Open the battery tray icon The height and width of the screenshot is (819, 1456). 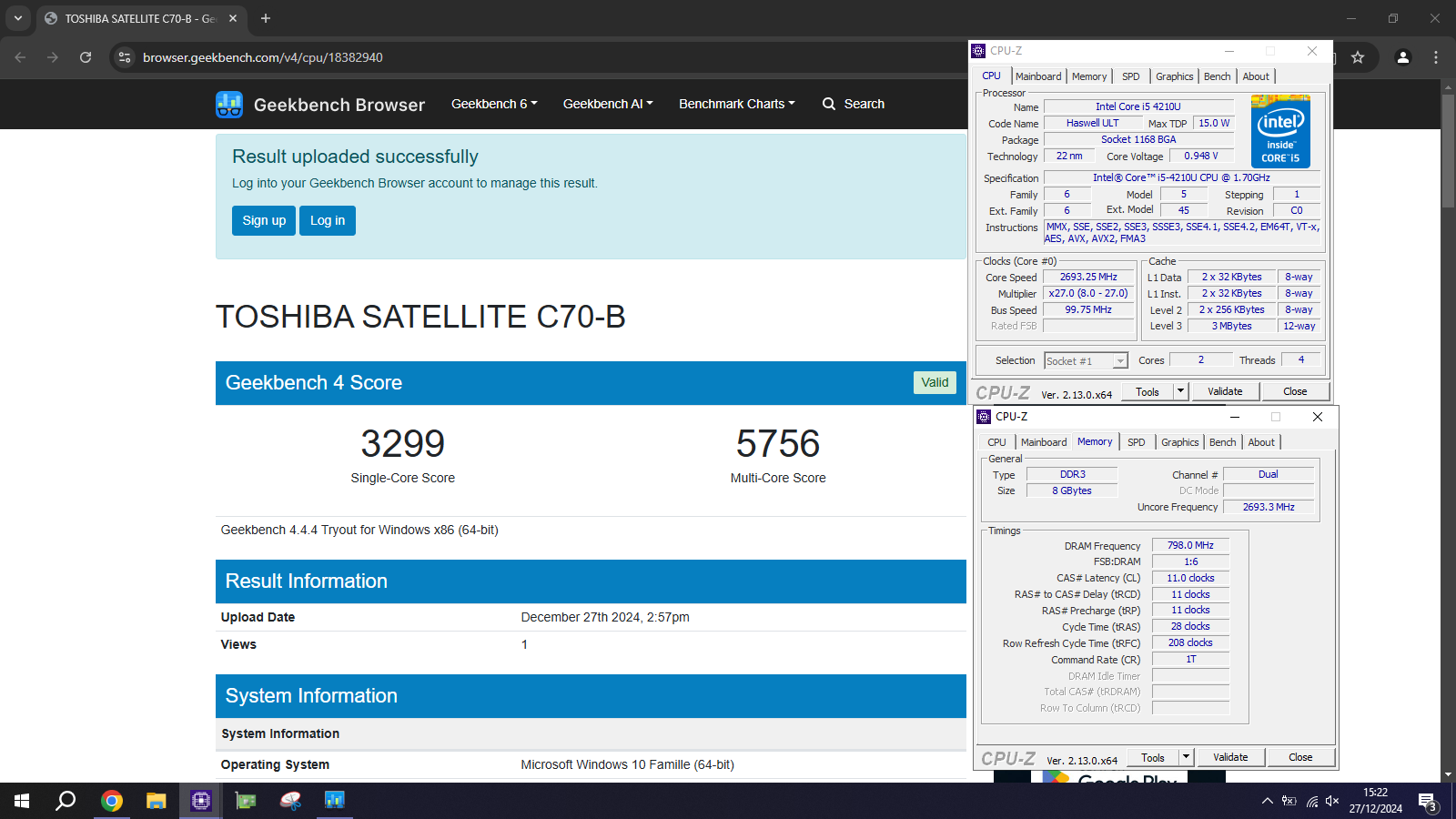[x=1289, y=802]
